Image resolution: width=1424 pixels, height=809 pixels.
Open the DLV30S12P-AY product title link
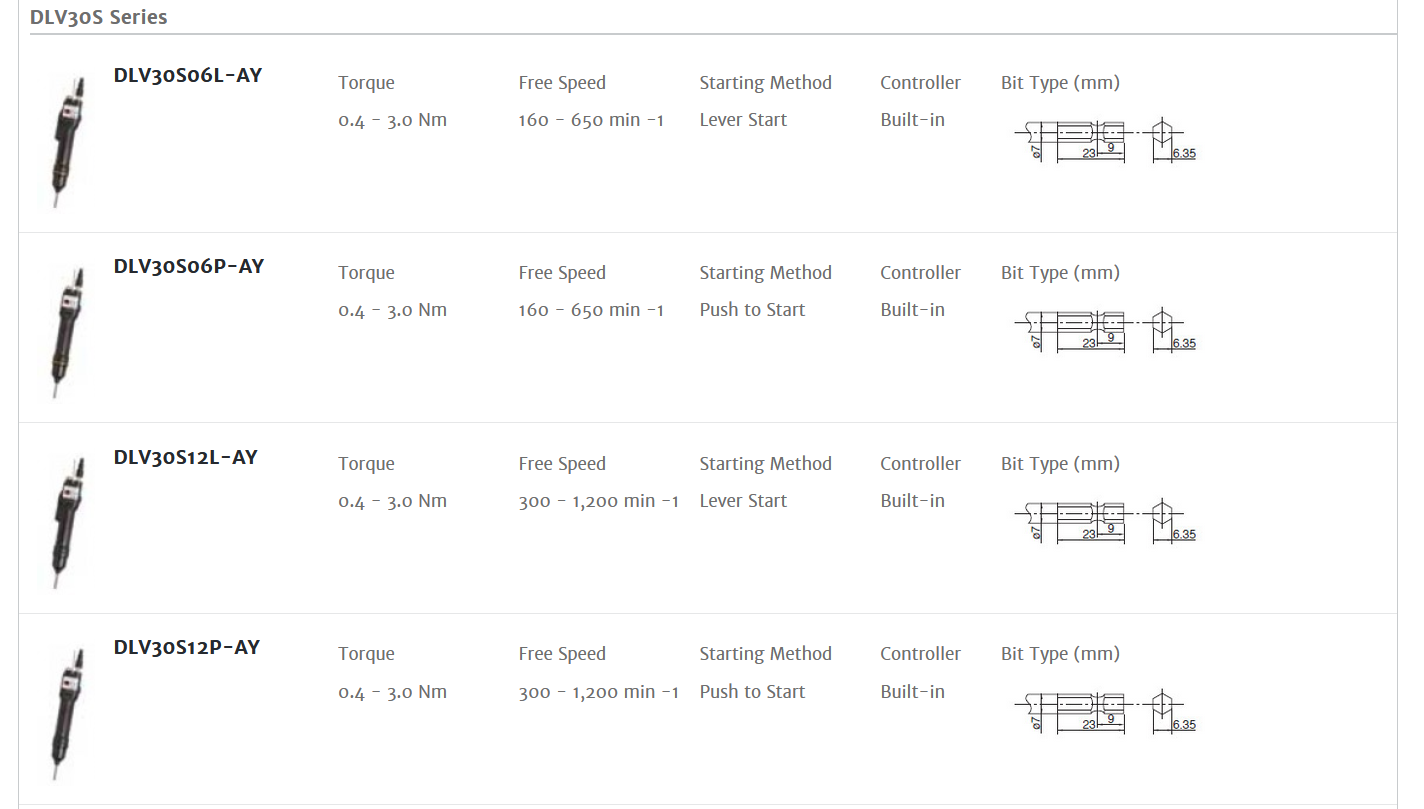coord(187,647)
